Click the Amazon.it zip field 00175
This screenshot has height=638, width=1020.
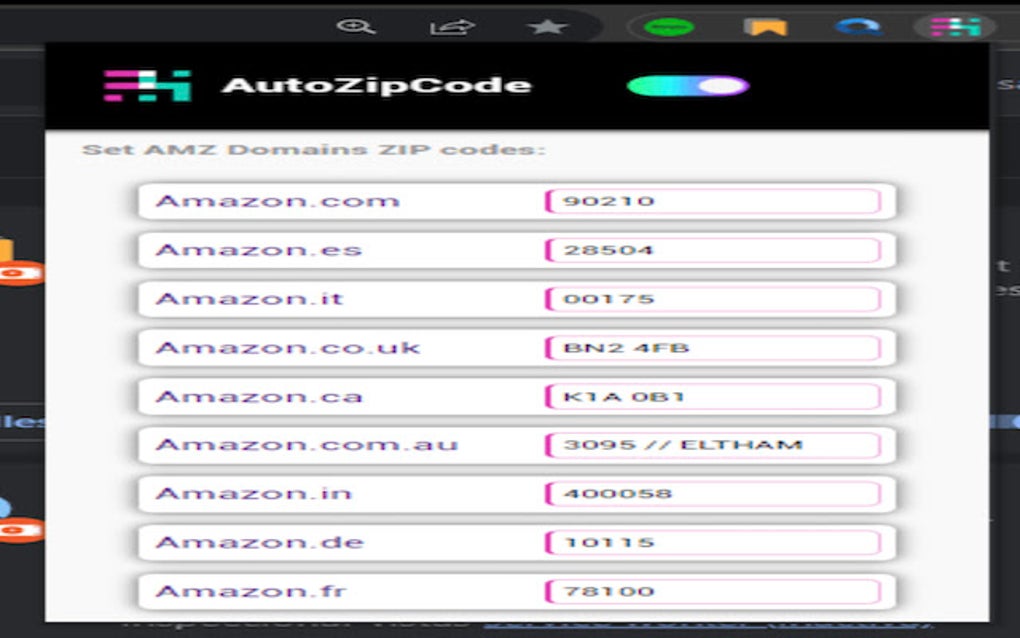click(713, 299)
